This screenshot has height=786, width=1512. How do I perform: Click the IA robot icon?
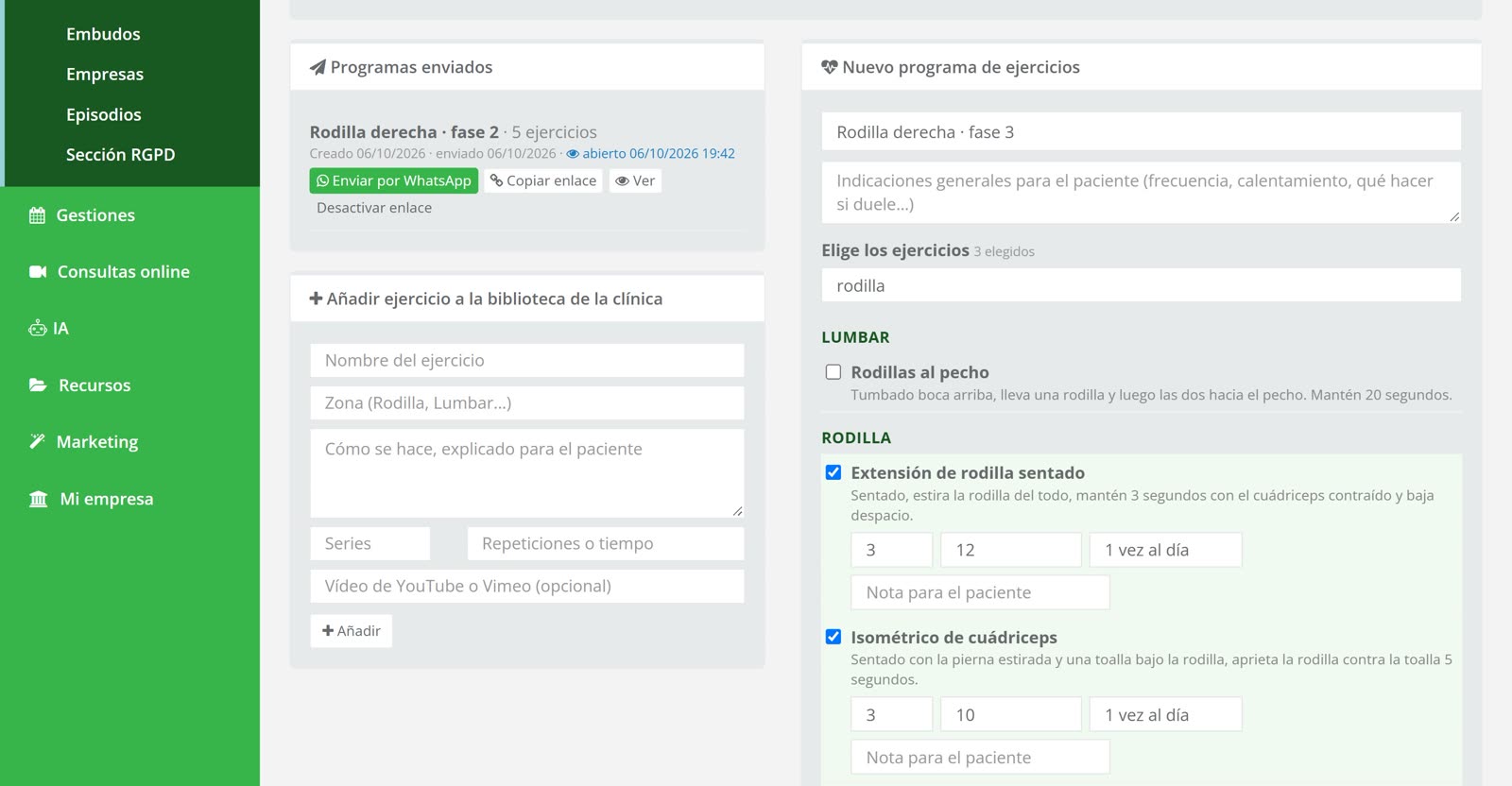tap(38, 329)
